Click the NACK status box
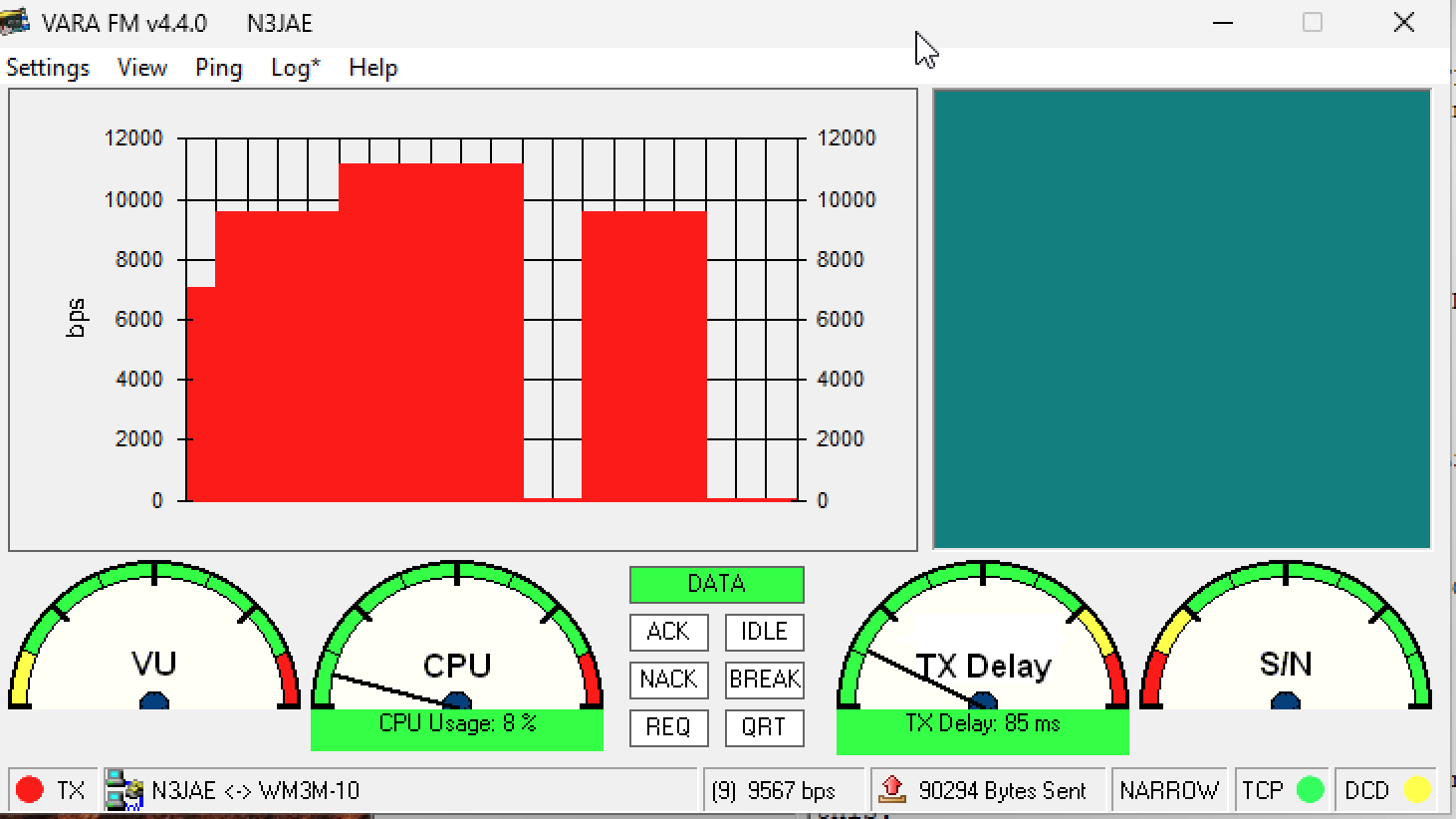The height and width of the screenshot is (819, 1456). point(668,680)
